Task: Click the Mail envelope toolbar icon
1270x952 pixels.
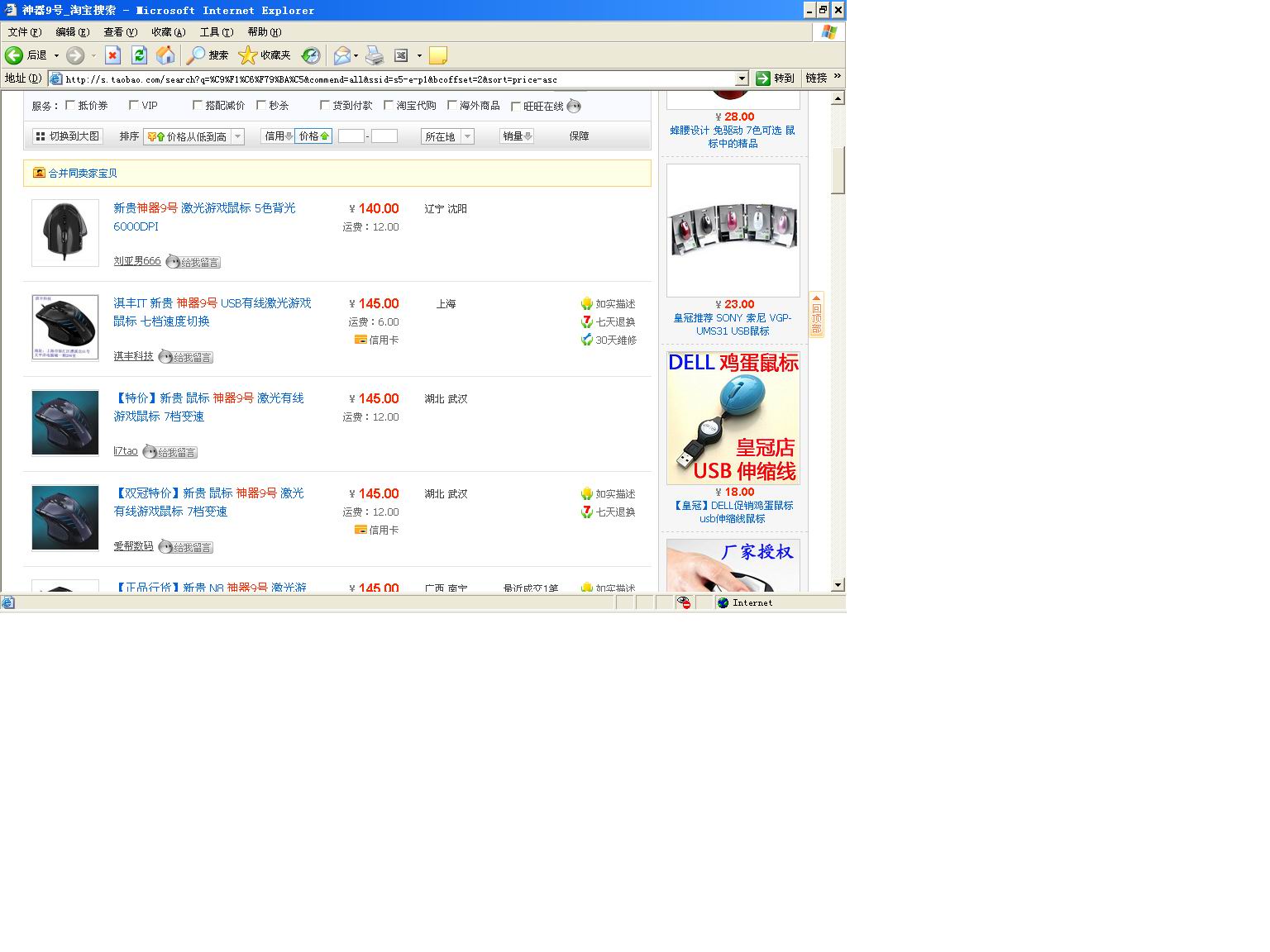Action: coord(341,55)
